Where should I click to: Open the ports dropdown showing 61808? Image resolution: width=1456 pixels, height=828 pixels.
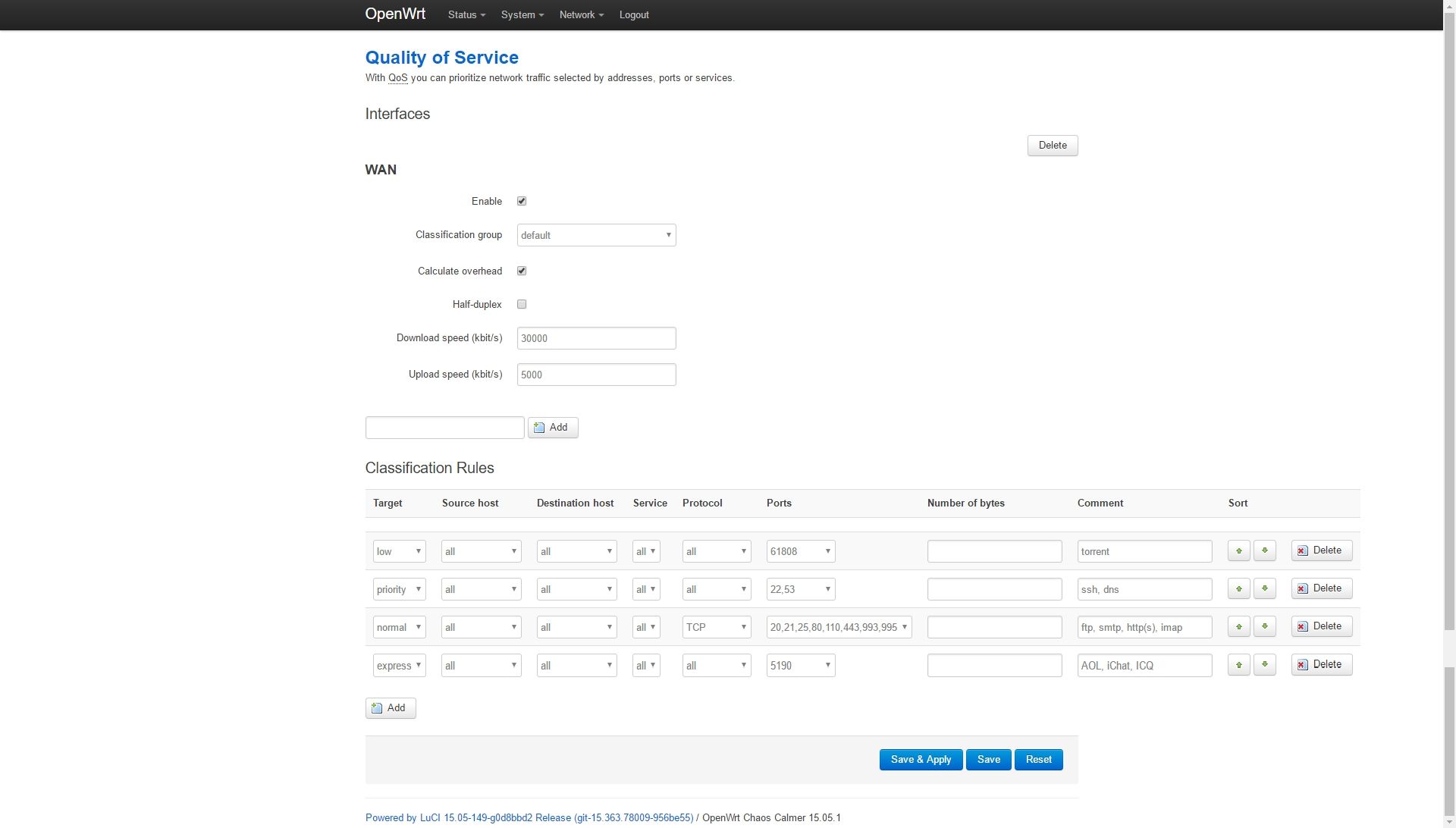(801, 551)
